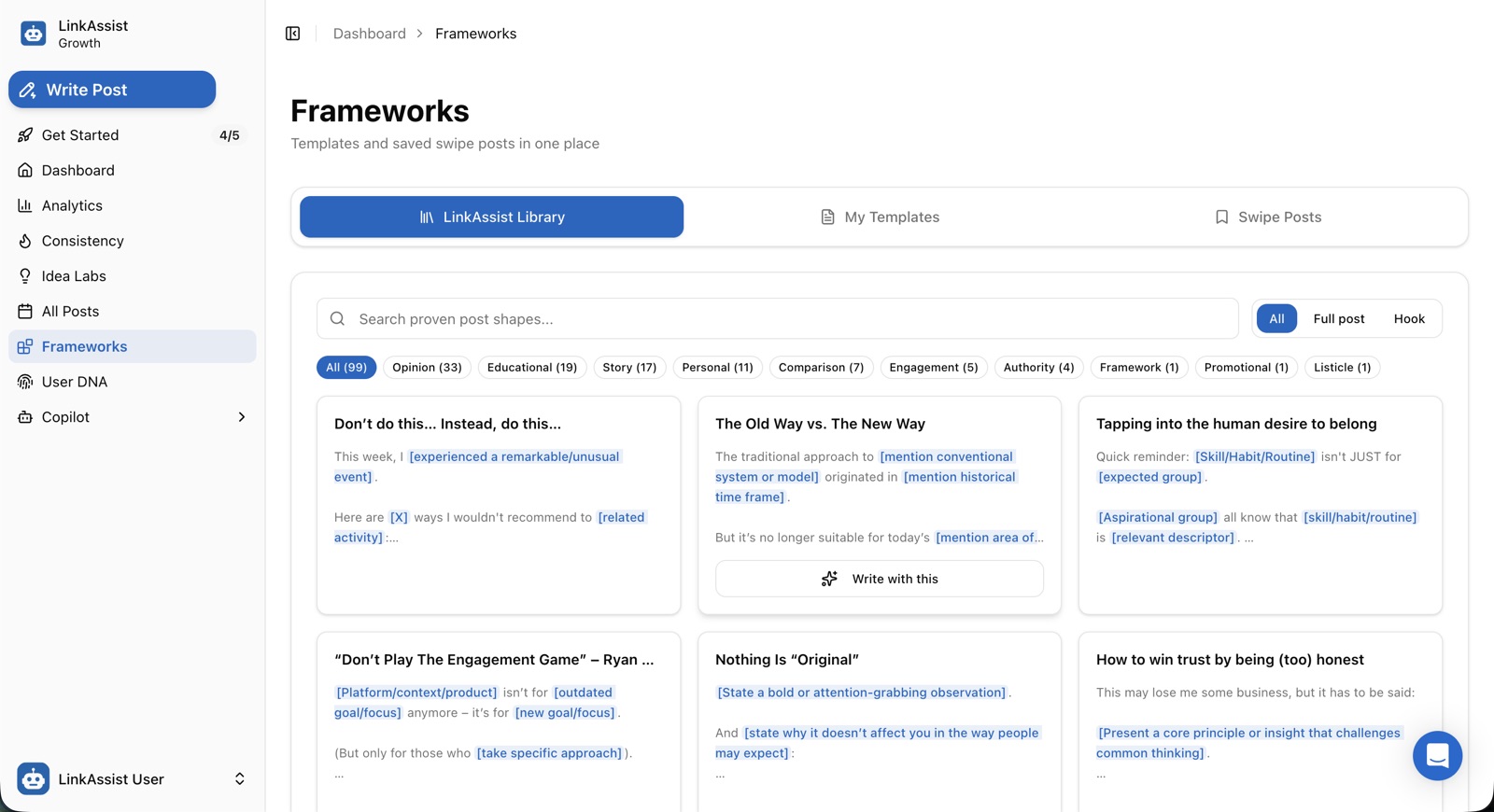Click the Copilot robot icon
The height and width of the screenshot is (812, 1494).
[x=25, y=417]
